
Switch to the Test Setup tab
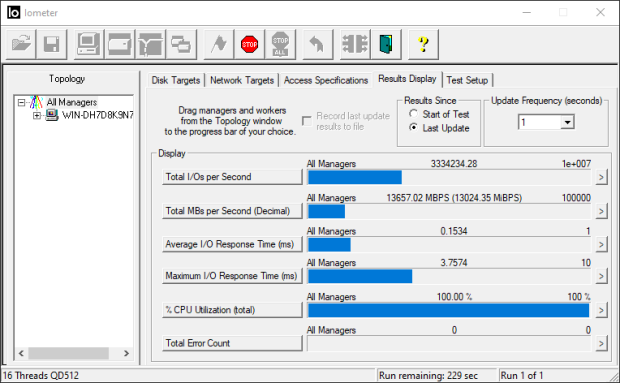coord(467,80)
